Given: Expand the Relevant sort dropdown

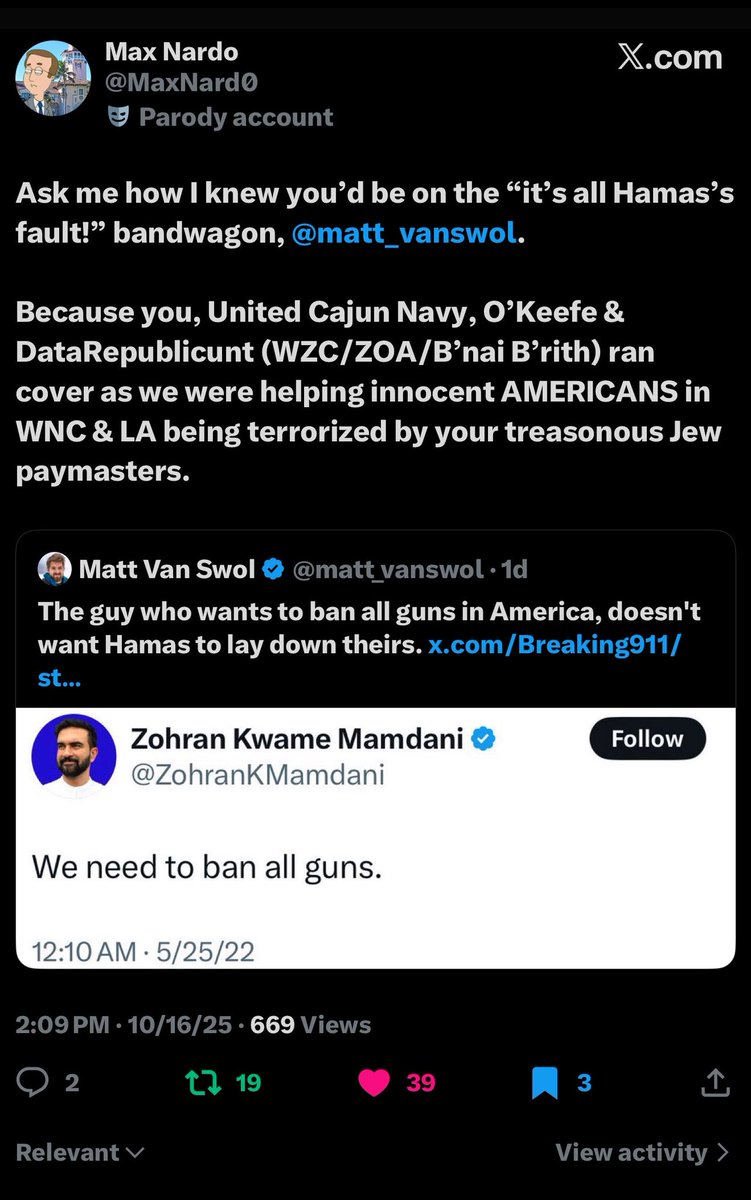Looking at the screenshot, I should click(80, 1152).
